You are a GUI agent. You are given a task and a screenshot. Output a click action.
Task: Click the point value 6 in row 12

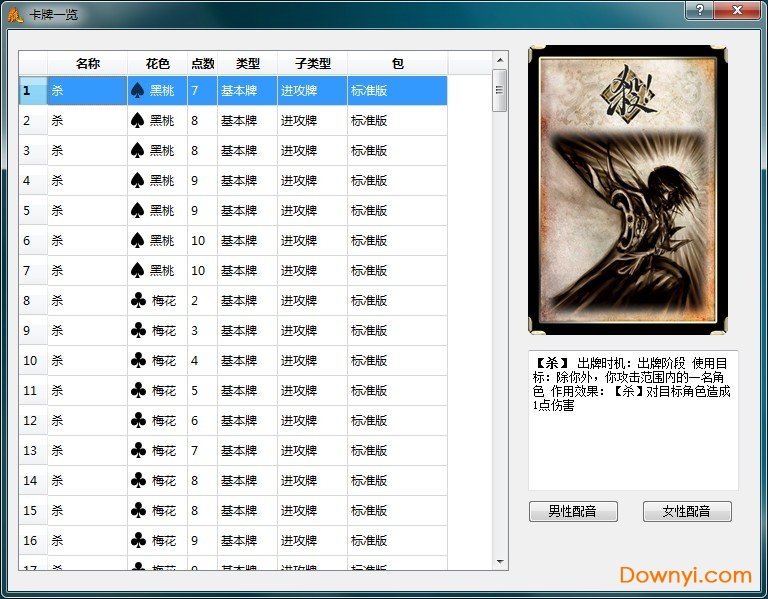(x=194, y=421)
